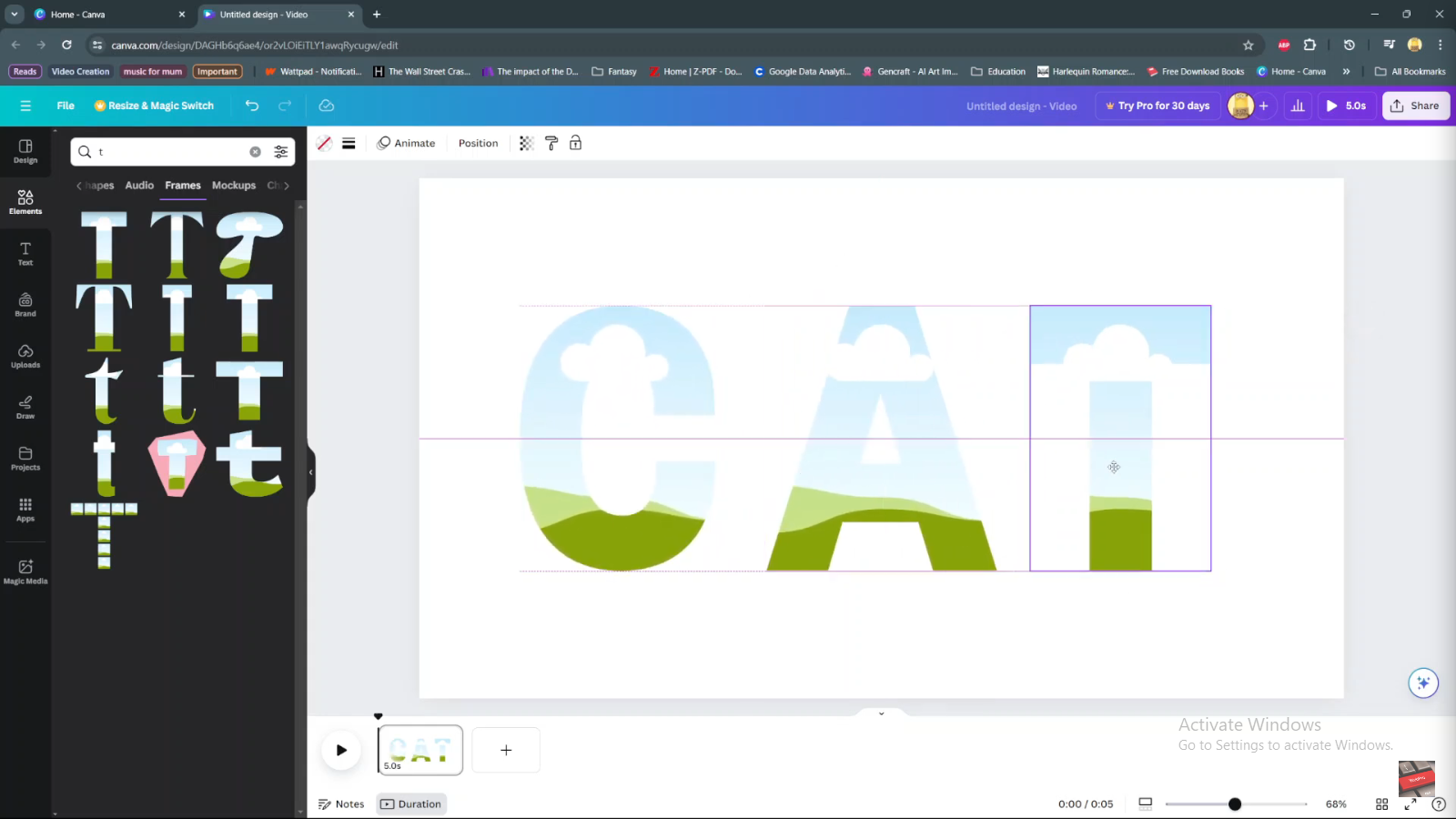Open the Projects panel in sidebar
Screen dimensions: 1456x819
[25, 459]
